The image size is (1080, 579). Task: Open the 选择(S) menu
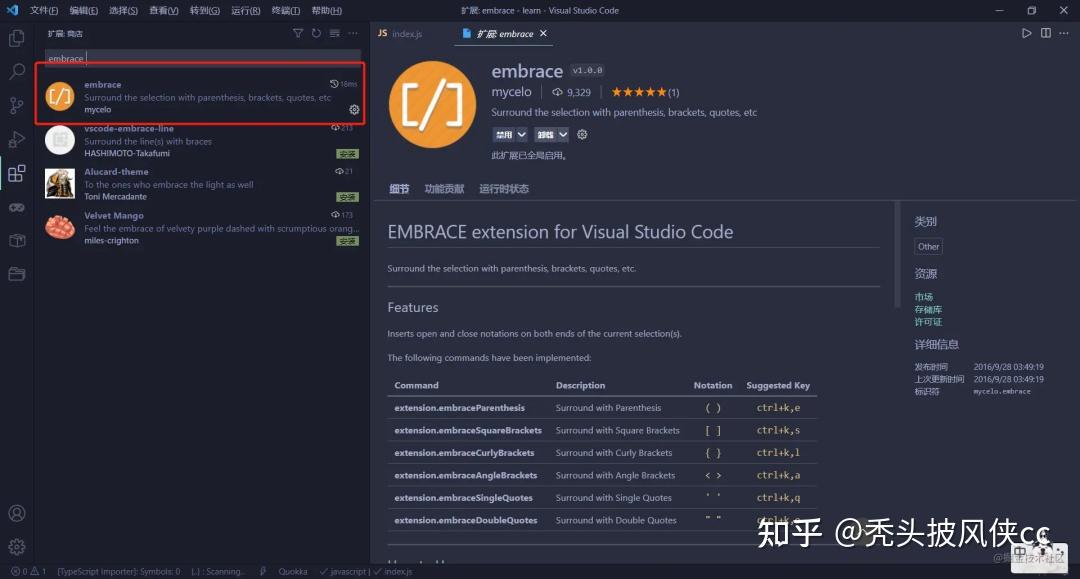pos(123,10)
